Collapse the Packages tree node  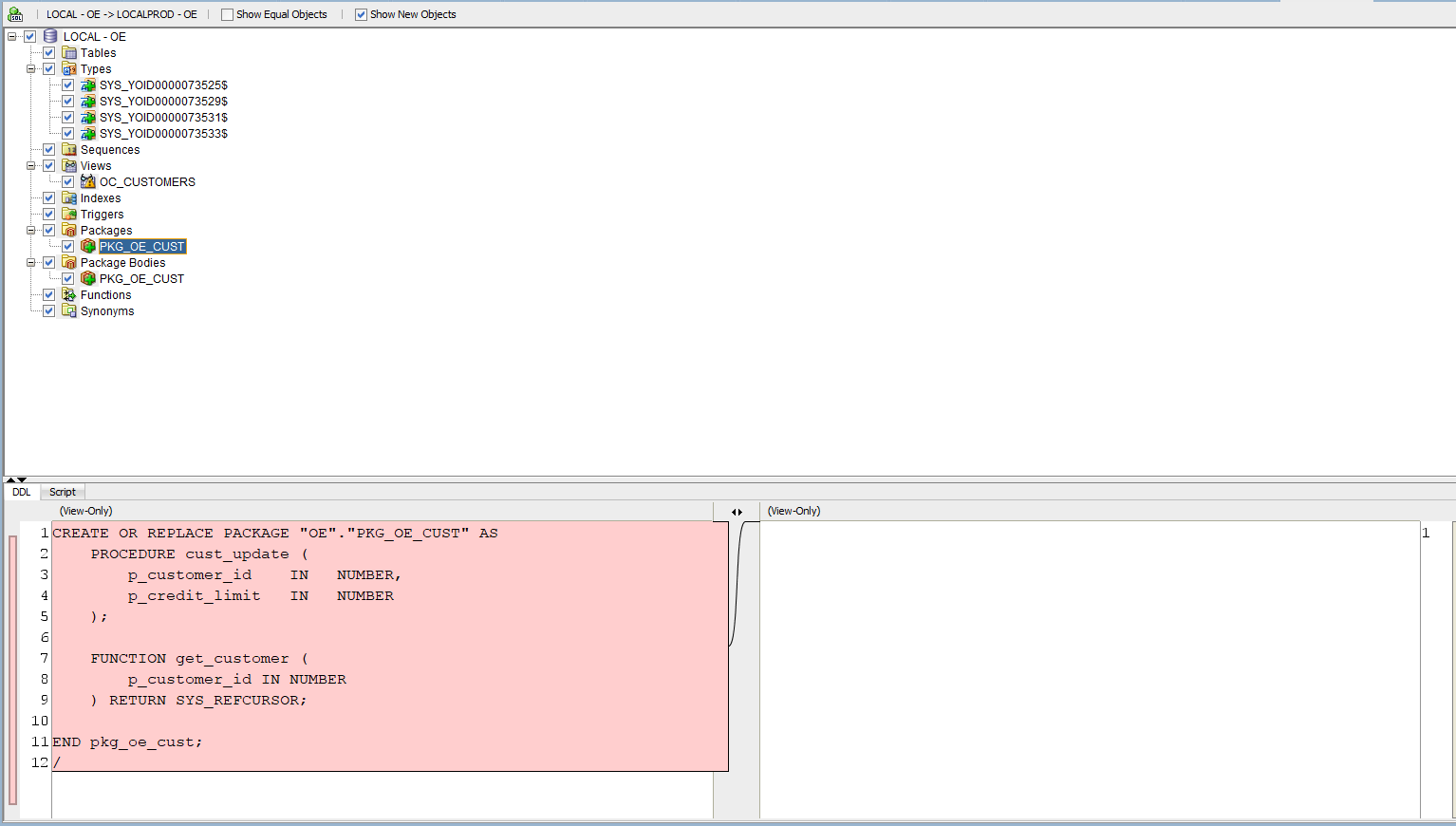coord(31,230)
